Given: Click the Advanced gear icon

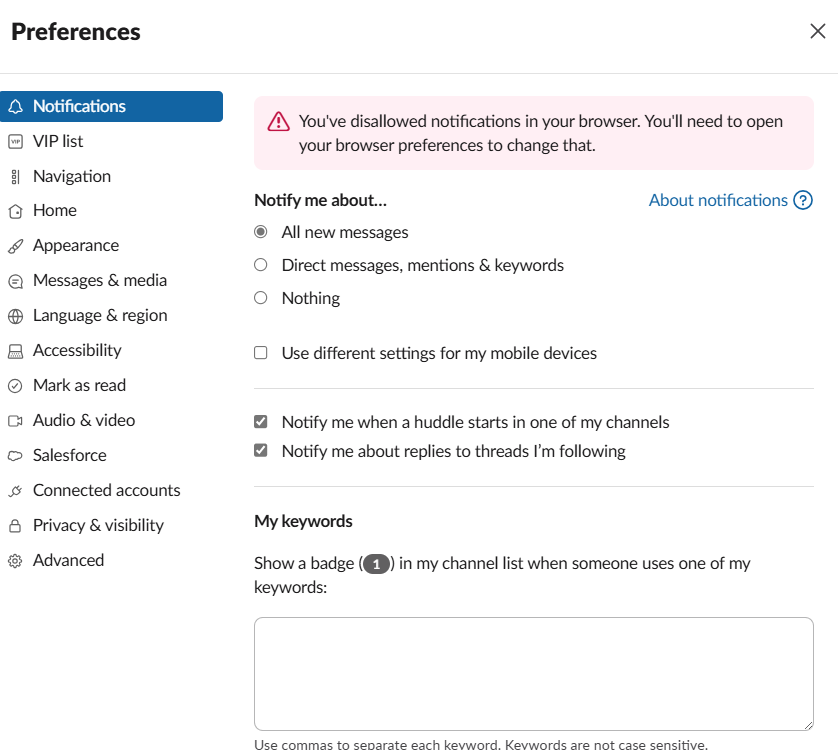Looking at the screenshot, I should pyautogui.click(x=15, y=561).
